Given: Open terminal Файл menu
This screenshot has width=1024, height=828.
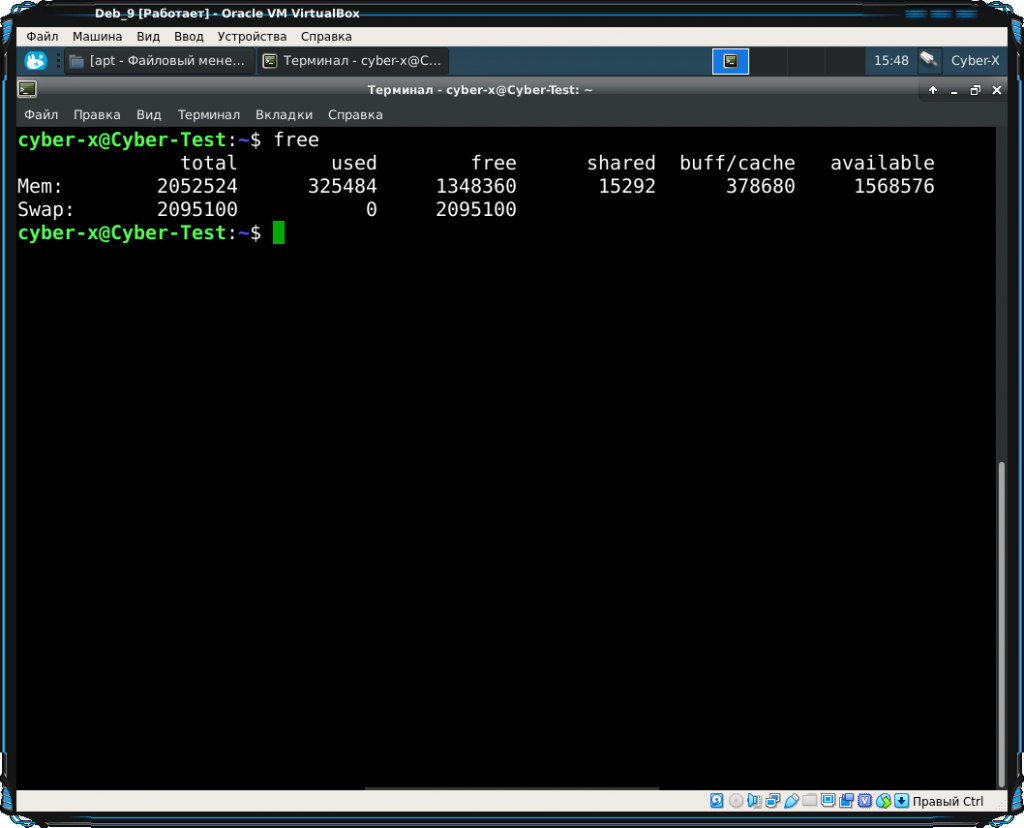Looking at the screenshot, I should [x=41, y=115].
